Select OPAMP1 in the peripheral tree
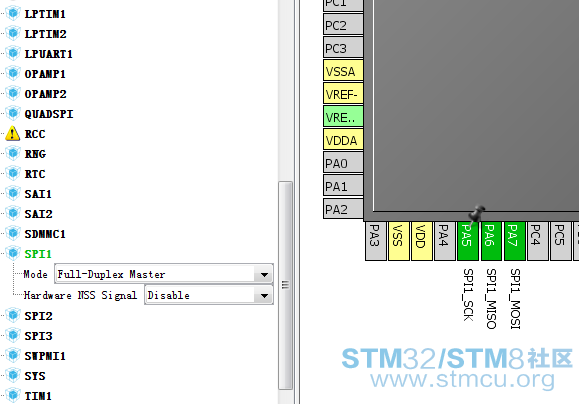This screenshot has height=404, width=579. 45,74
